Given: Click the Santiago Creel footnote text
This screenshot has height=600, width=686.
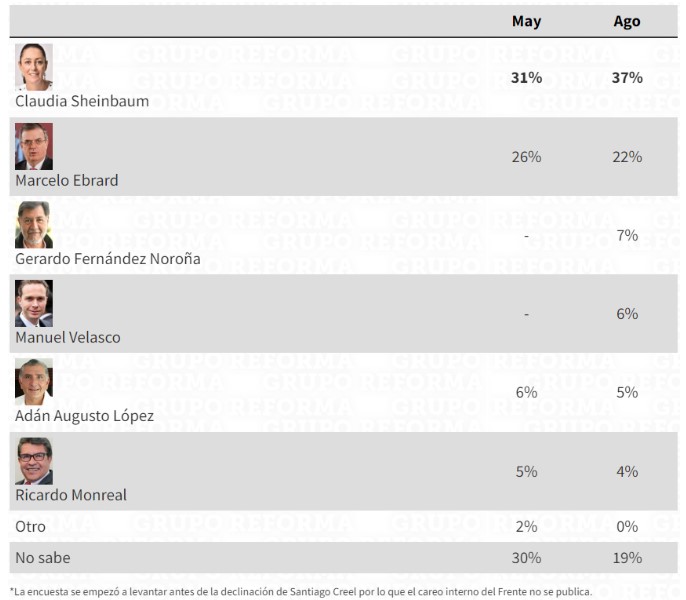Looking at the screenshot, I should pos(301,592).
